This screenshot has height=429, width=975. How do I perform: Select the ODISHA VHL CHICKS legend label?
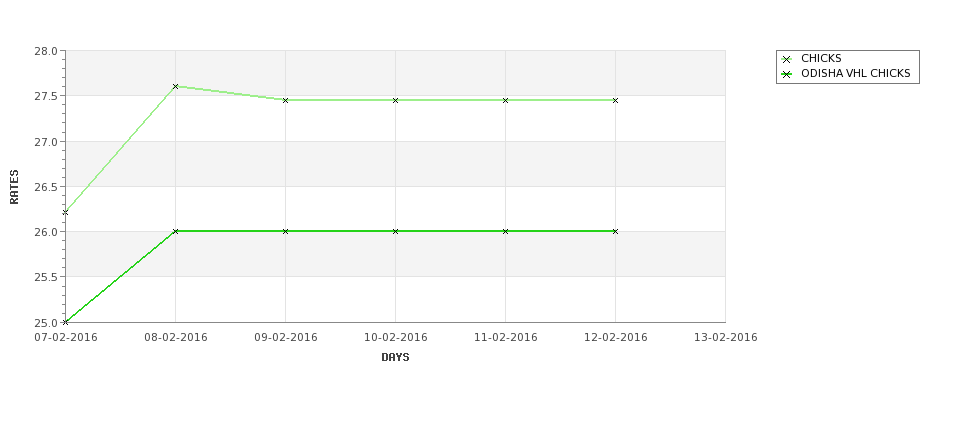pos(856,73)
